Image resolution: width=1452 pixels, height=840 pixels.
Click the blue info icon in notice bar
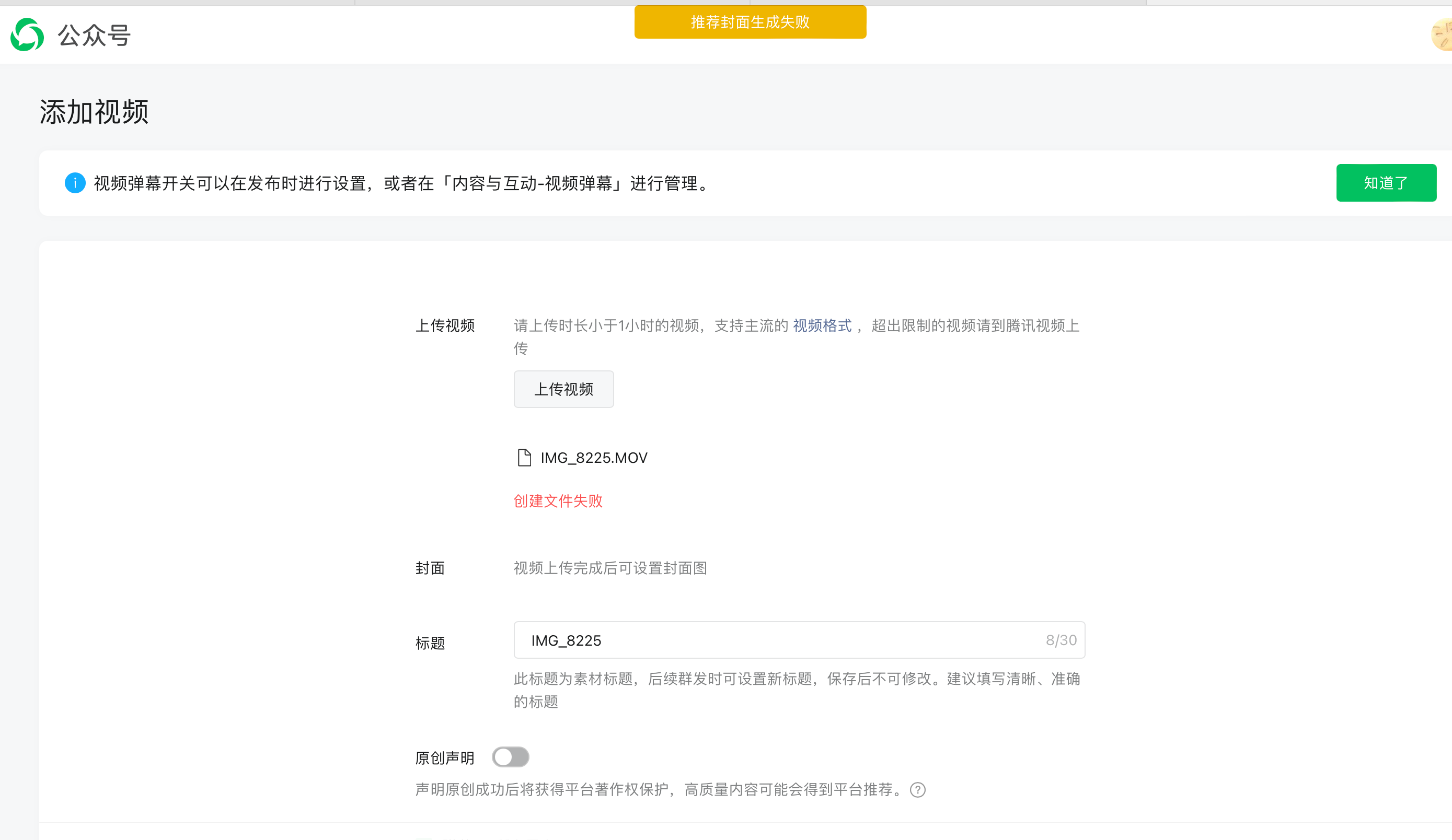(75, 183)
